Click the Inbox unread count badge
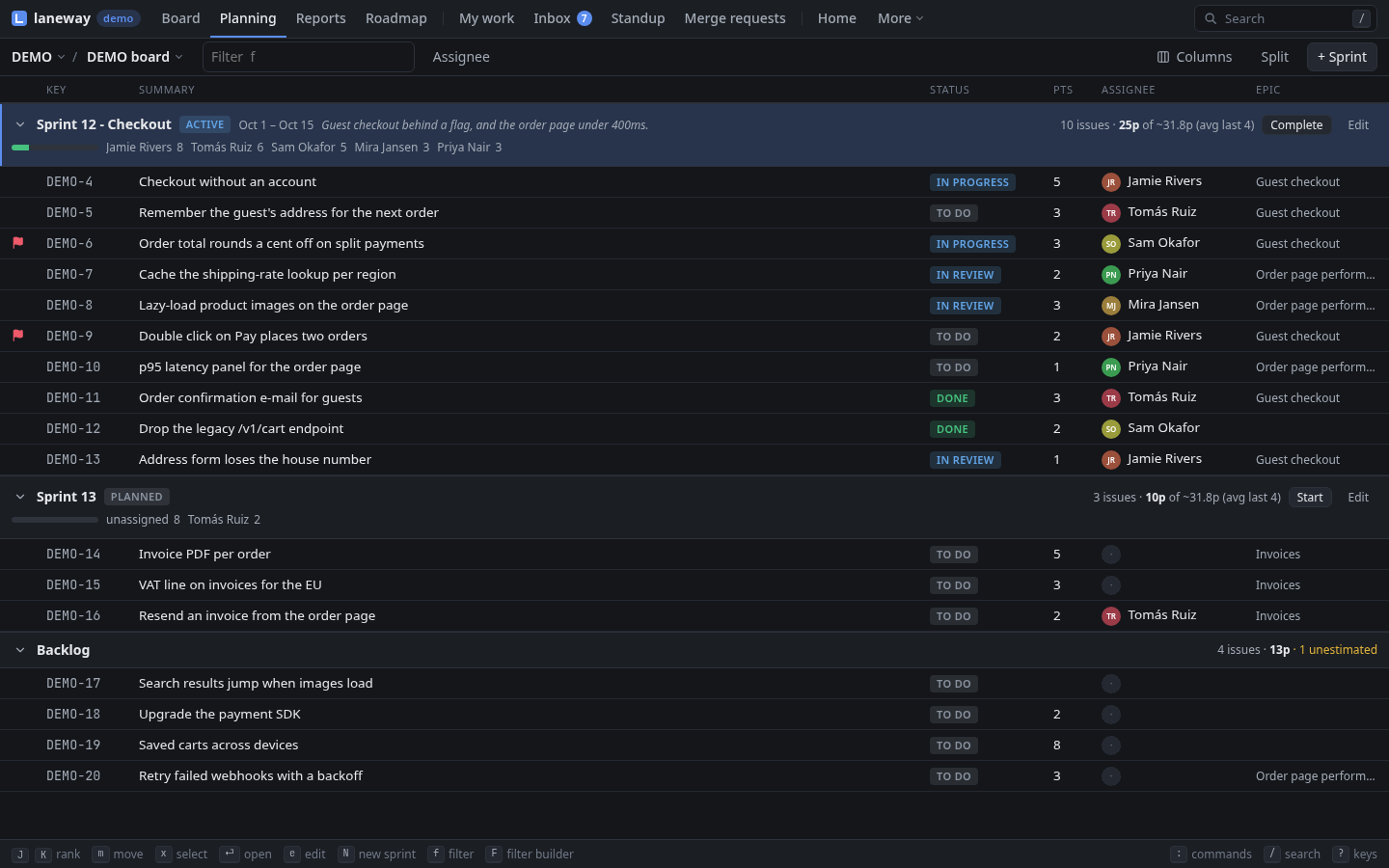1389x868 pixels. (584, 18)
